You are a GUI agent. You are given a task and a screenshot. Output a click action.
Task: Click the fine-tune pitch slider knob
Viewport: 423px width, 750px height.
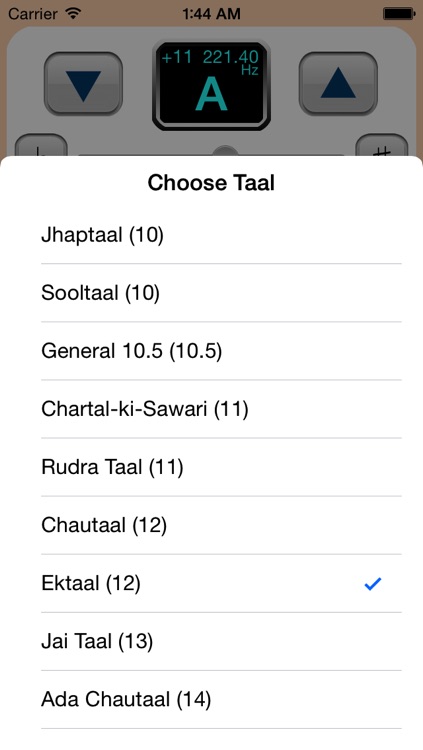click(x=225, y=151)
